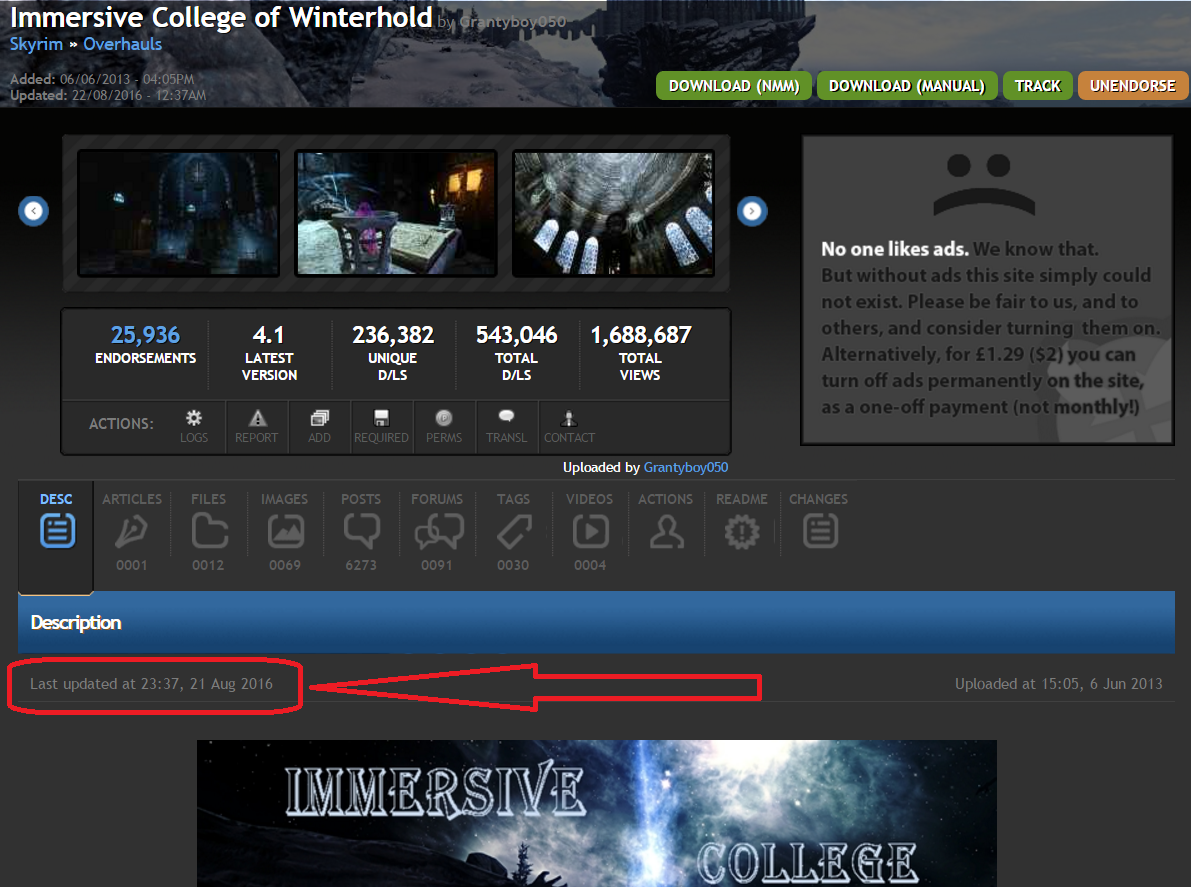Switch to the Actions tab
This screenshot has width=1191, height=887.
pyautogui.click(x=666, y=522)
